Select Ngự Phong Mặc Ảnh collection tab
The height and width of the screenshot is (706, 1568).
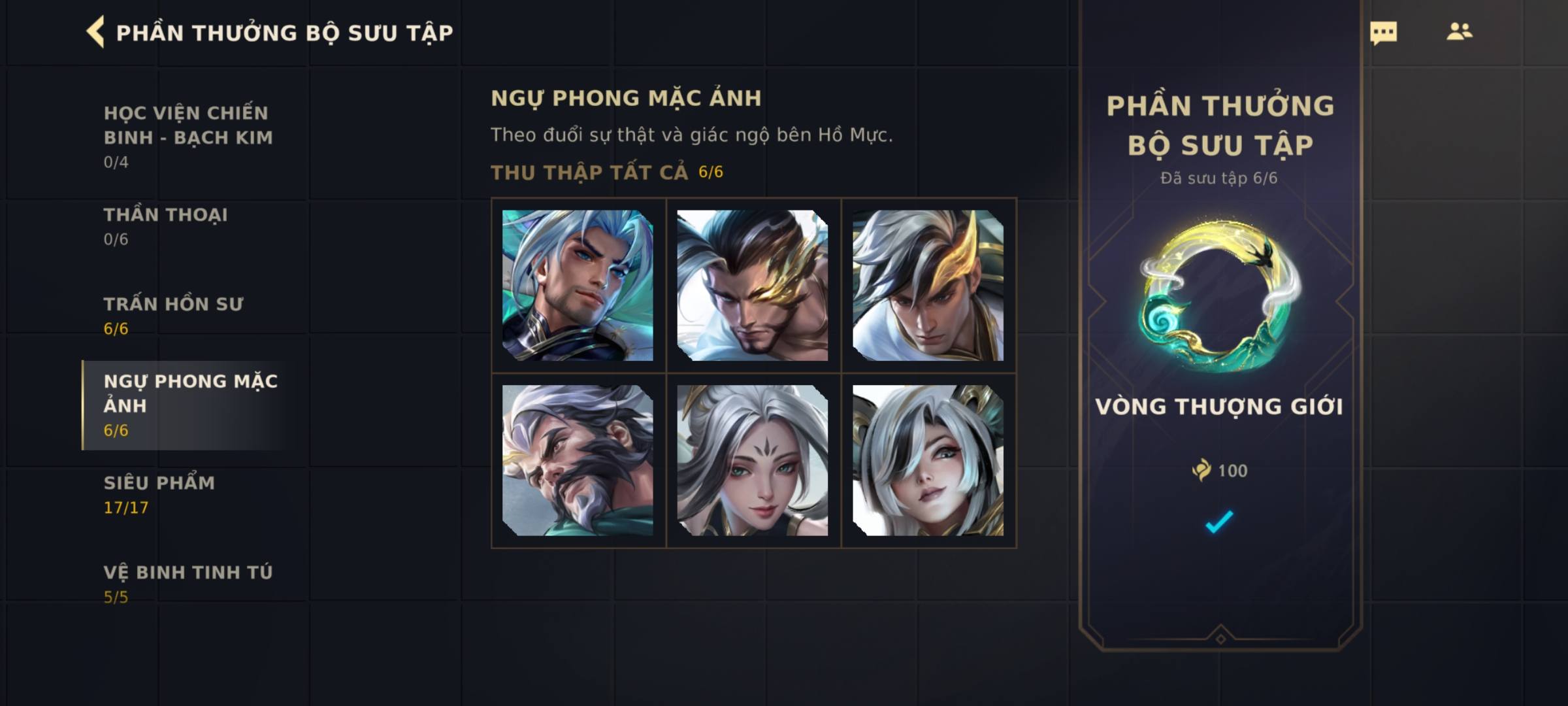tap(189, 405)
